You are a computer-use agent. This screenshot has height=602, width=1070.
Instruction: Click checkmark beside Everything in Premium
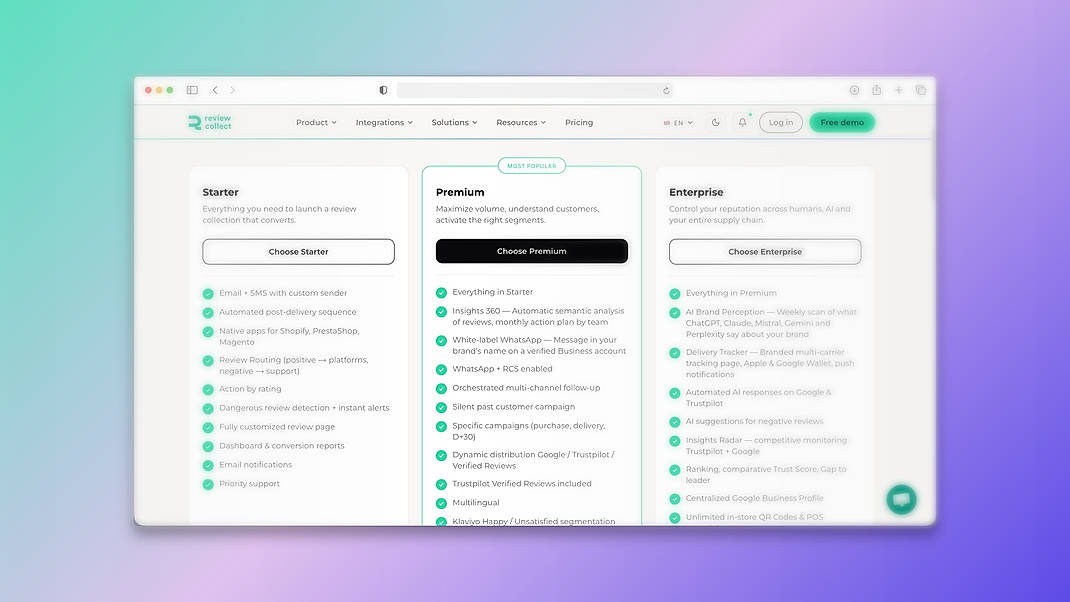pos(675,293)
